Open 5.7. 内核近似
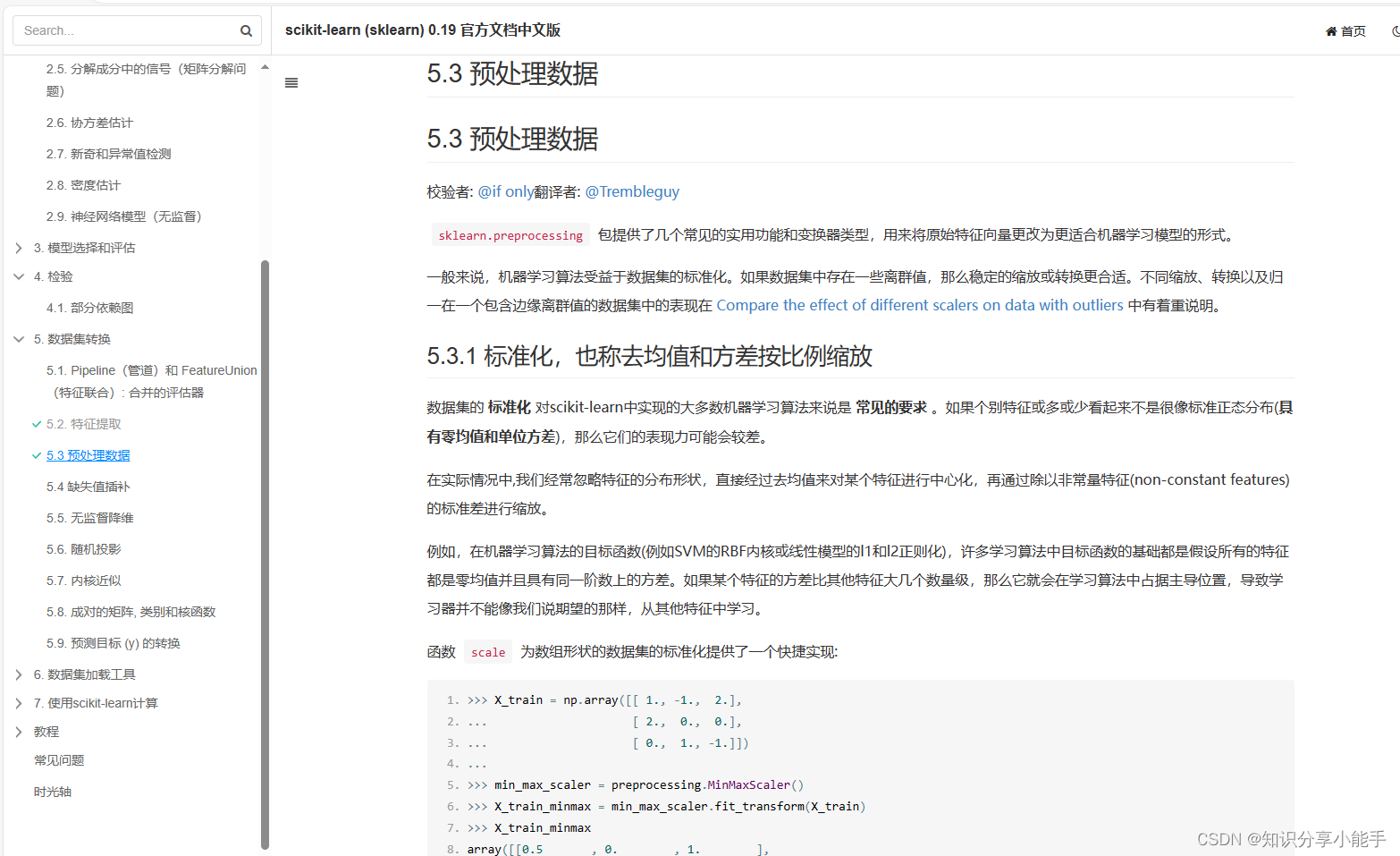The width and height of the screenshot is (1400, 856). pos(83,581)
